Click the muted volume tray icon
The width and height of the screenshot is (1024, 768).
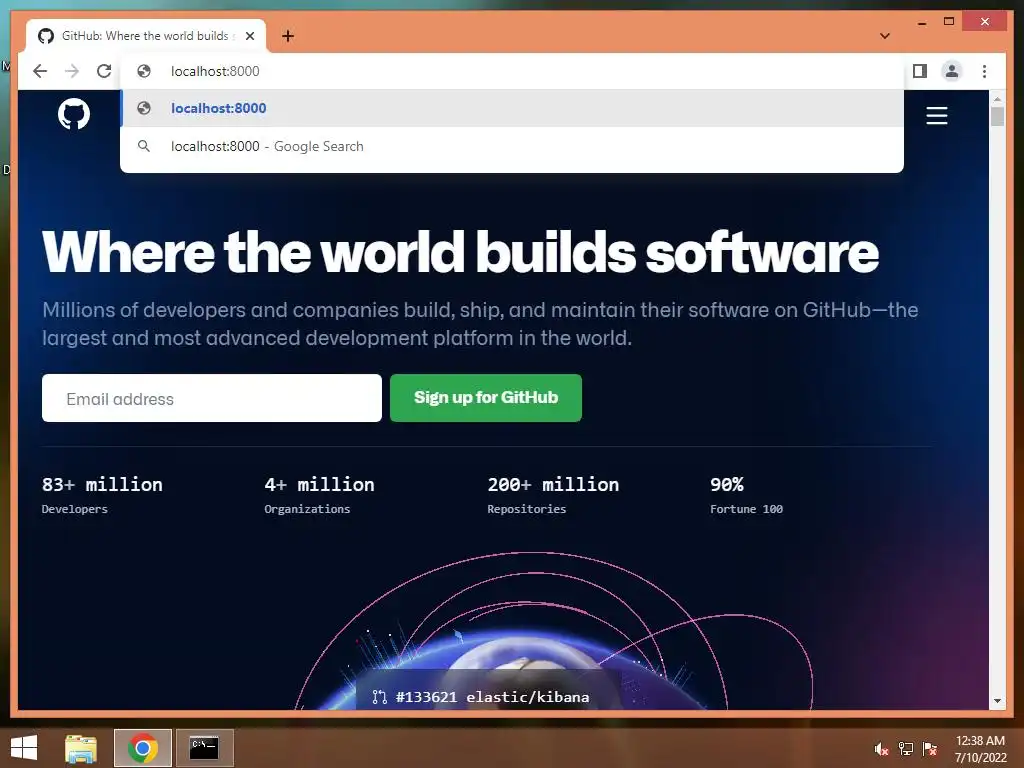click(881, 749)
